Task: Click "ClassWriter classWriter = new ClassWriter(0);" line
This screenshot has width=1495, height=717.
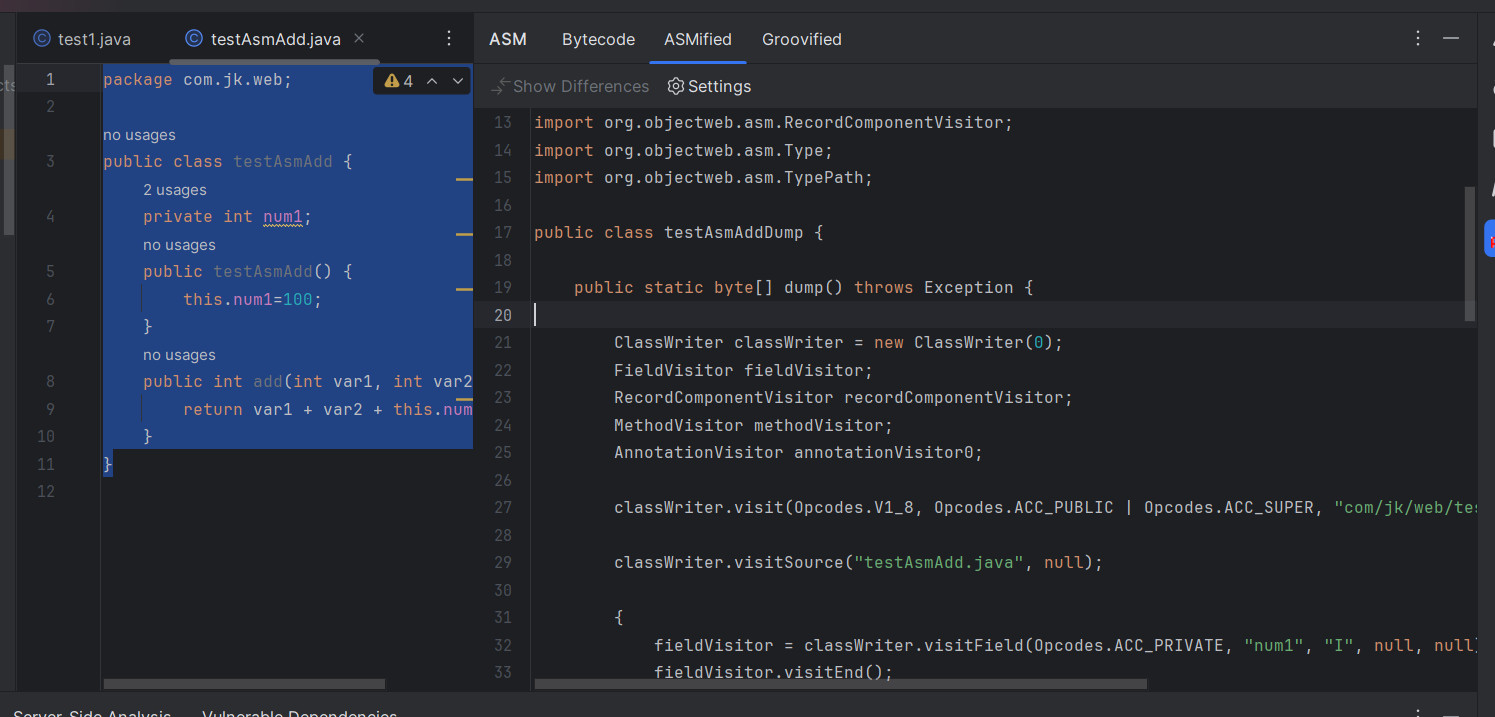Action: tap(838, 342)
